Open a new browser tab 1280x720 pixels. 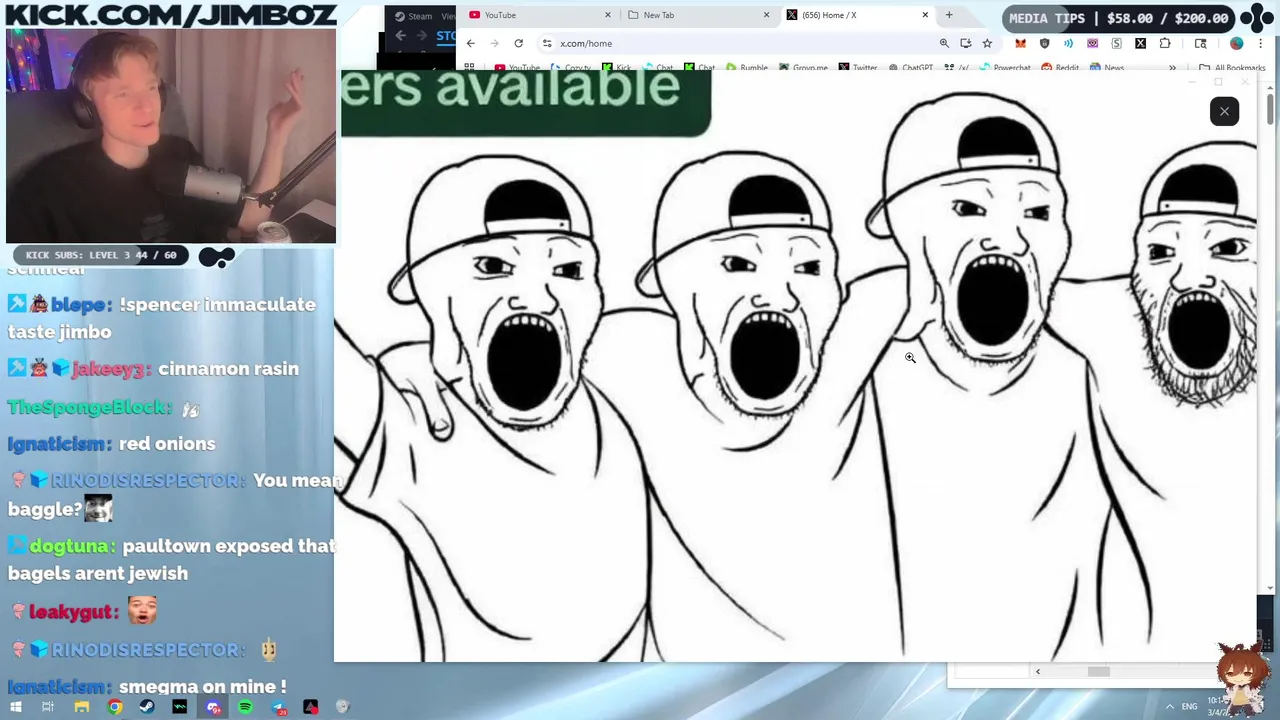[949, 15]
